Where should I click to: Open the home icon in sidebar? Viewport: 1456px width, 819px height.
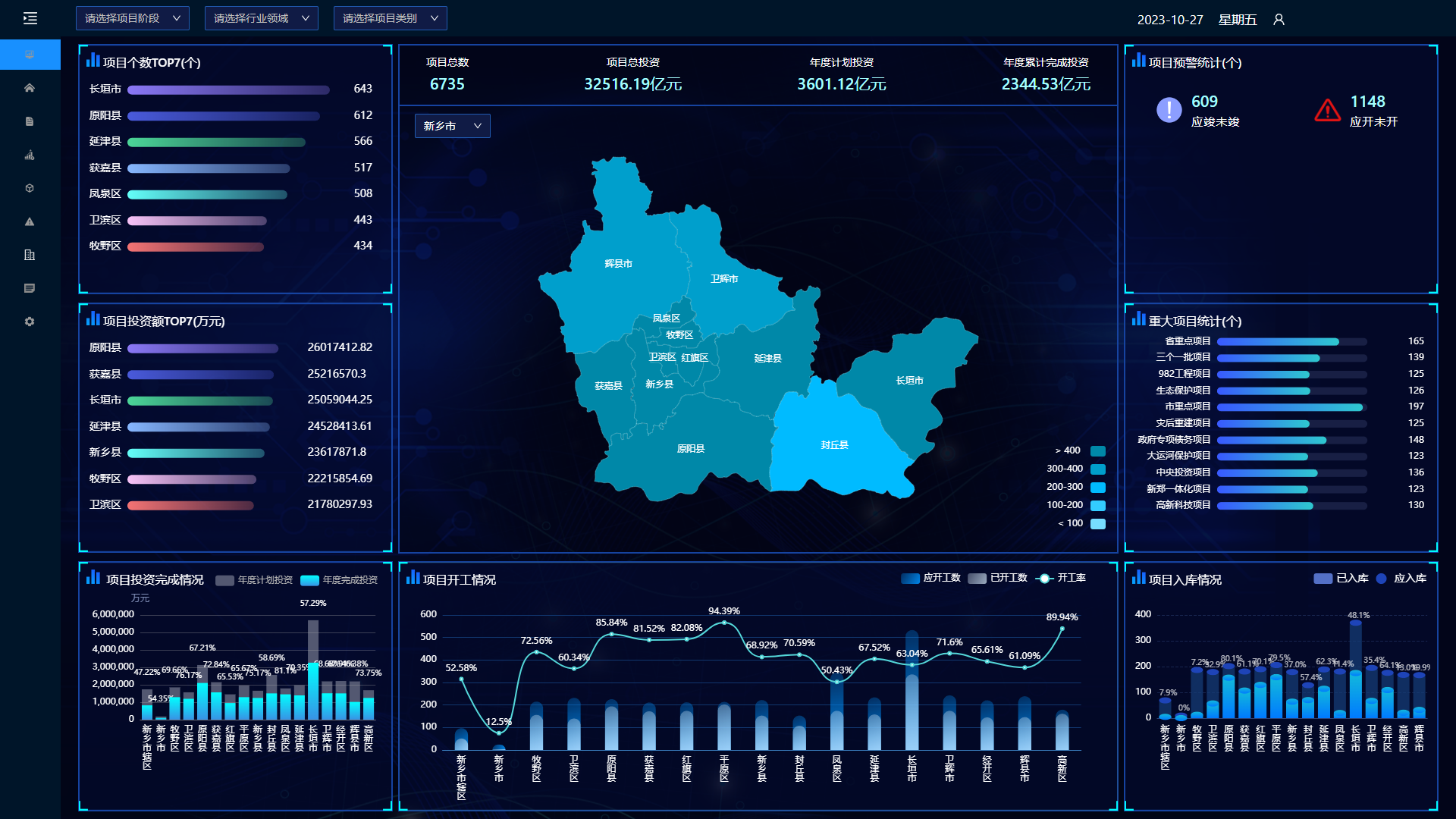[x=30, y=88]
